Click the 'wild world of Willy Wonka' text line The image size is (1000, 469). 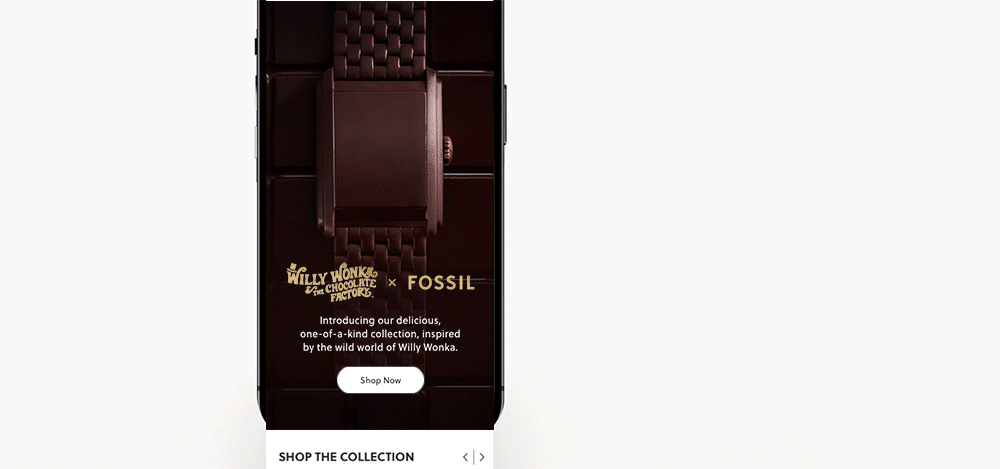402,348
